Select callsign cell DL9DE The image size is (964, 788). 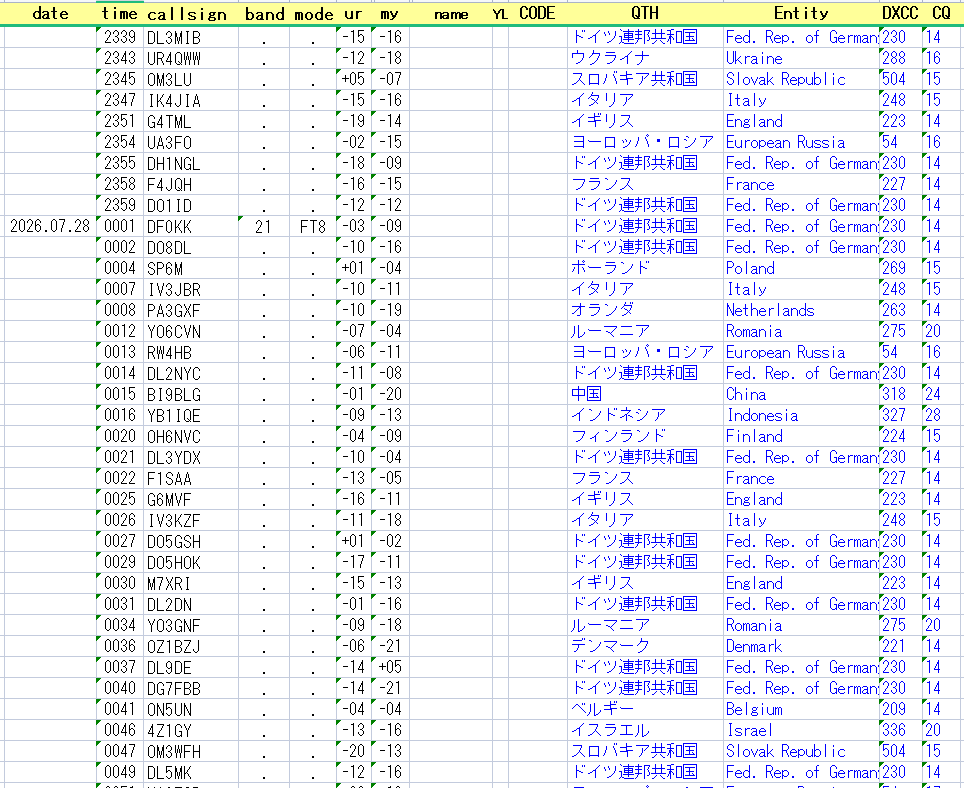[191, 667]
